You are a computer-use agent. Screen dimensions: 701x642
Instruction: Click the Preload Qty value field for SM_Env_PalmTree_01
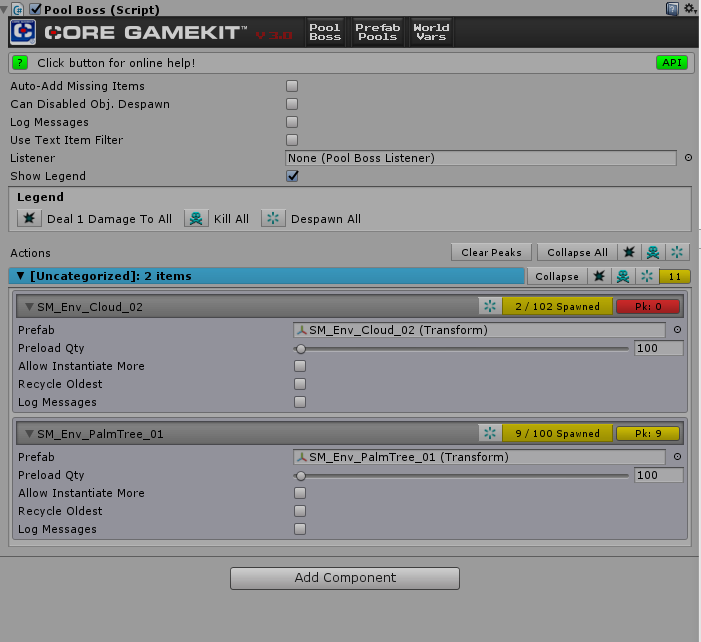659,475
